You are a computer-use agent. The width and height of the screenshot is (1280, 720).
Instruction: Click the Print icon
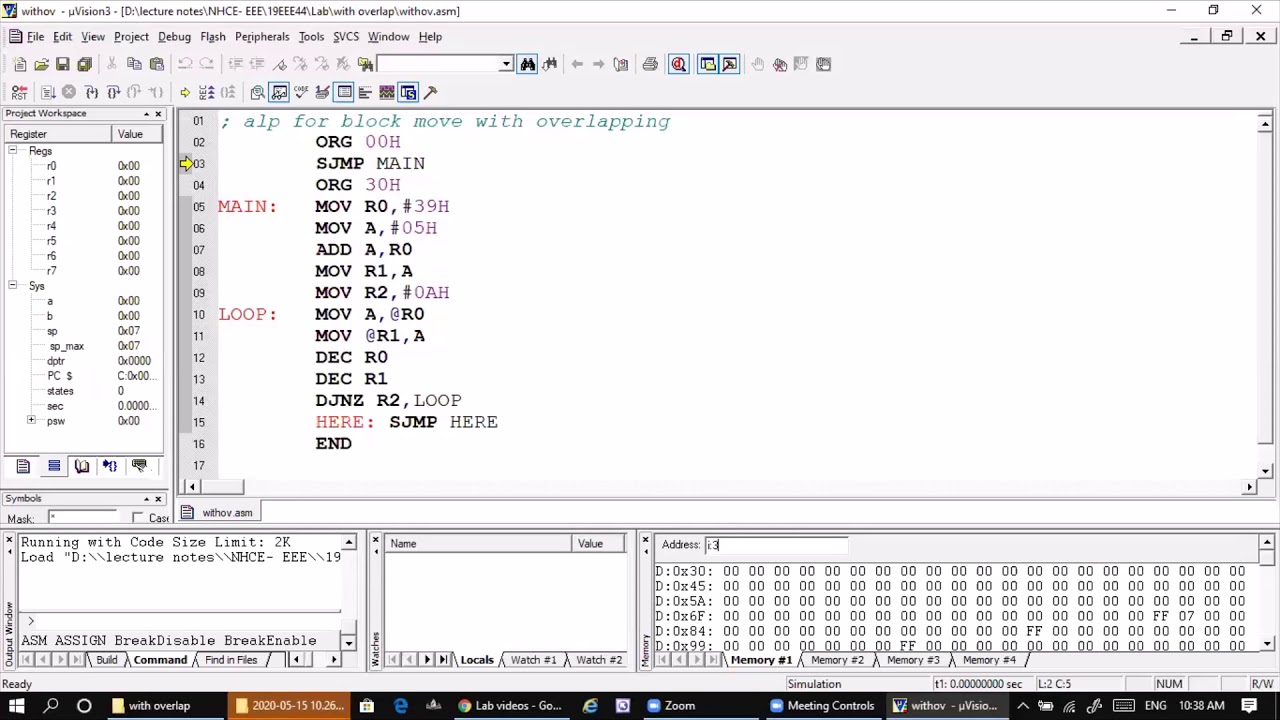650,64
